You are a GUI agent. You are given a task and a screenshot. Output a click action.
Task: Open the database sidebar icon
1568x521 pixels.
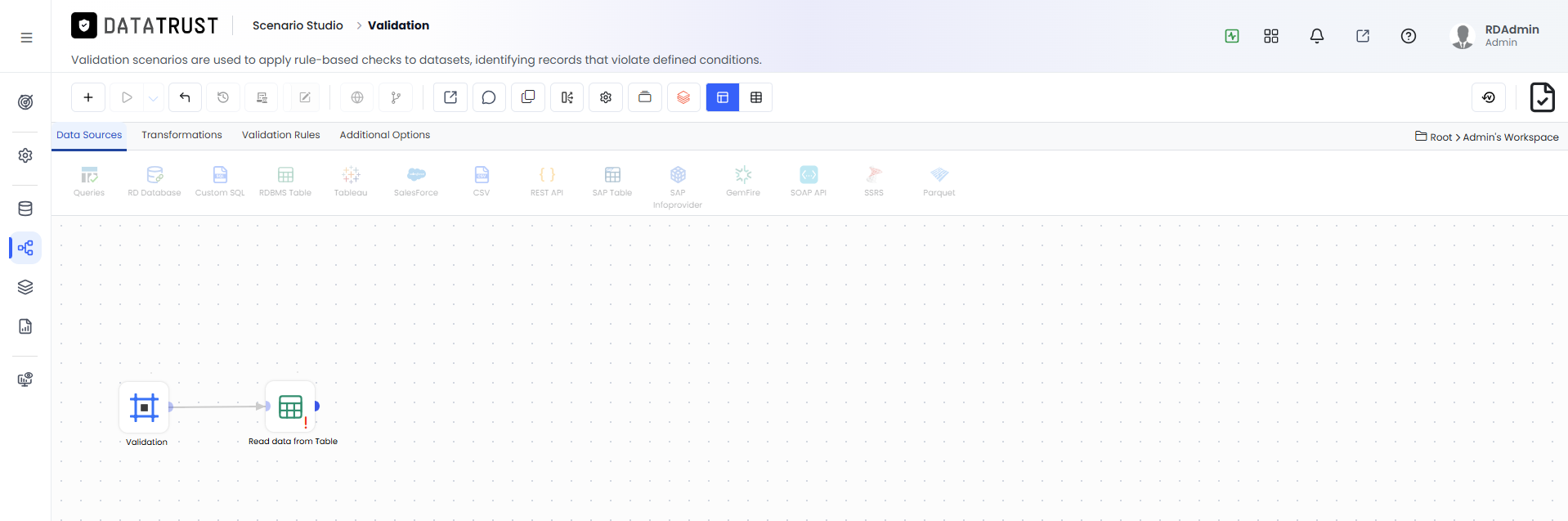coord(25,209)
